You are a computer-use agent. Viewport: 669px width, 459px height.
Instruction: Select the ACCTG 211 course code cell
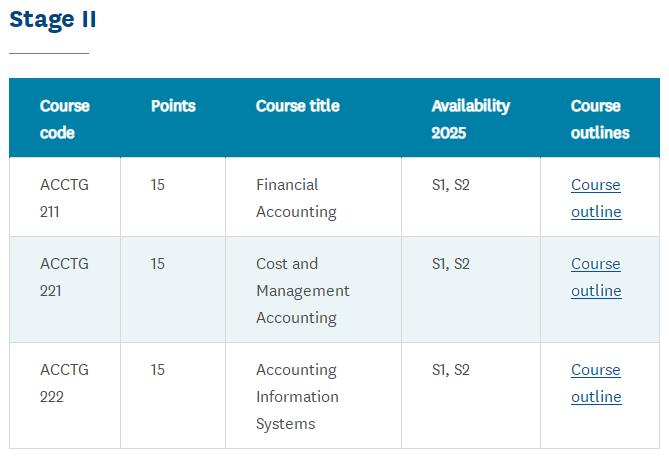[64, 198]
